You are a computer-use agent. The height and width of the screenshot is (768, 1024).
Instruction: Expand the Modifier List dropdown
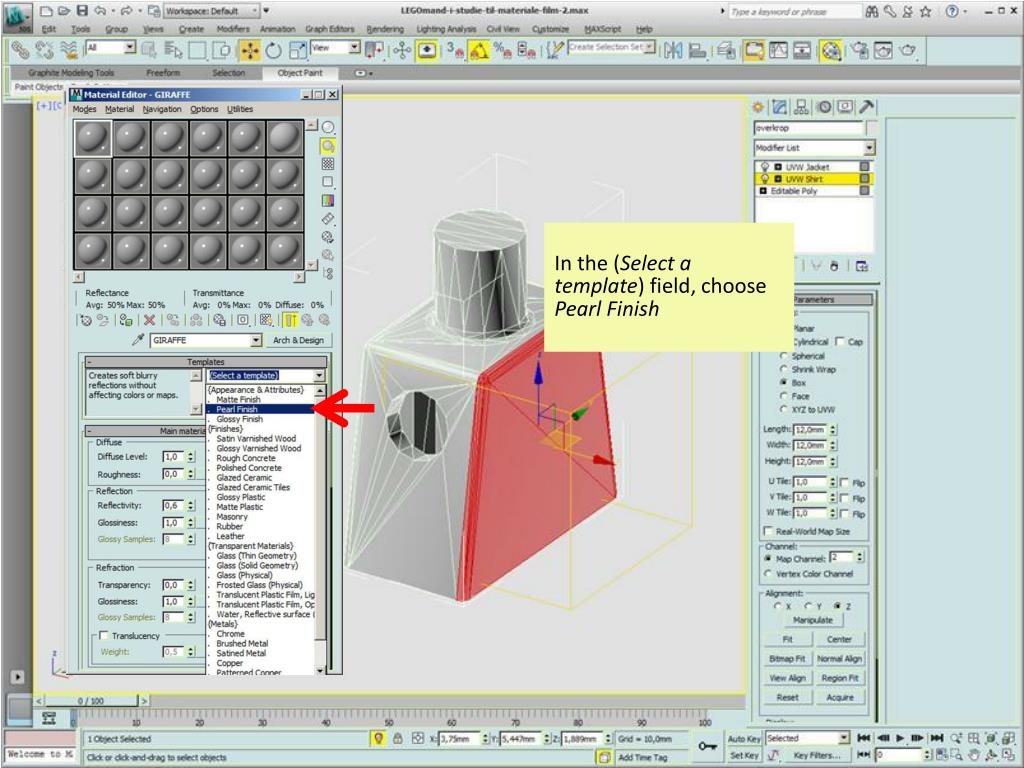[x=869, y=148]
